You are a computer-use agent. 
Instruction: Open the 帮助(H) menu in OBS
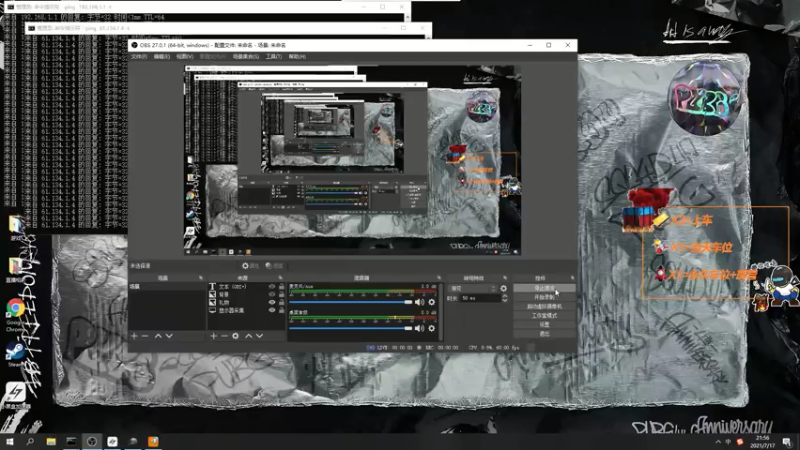coord(297,57)
